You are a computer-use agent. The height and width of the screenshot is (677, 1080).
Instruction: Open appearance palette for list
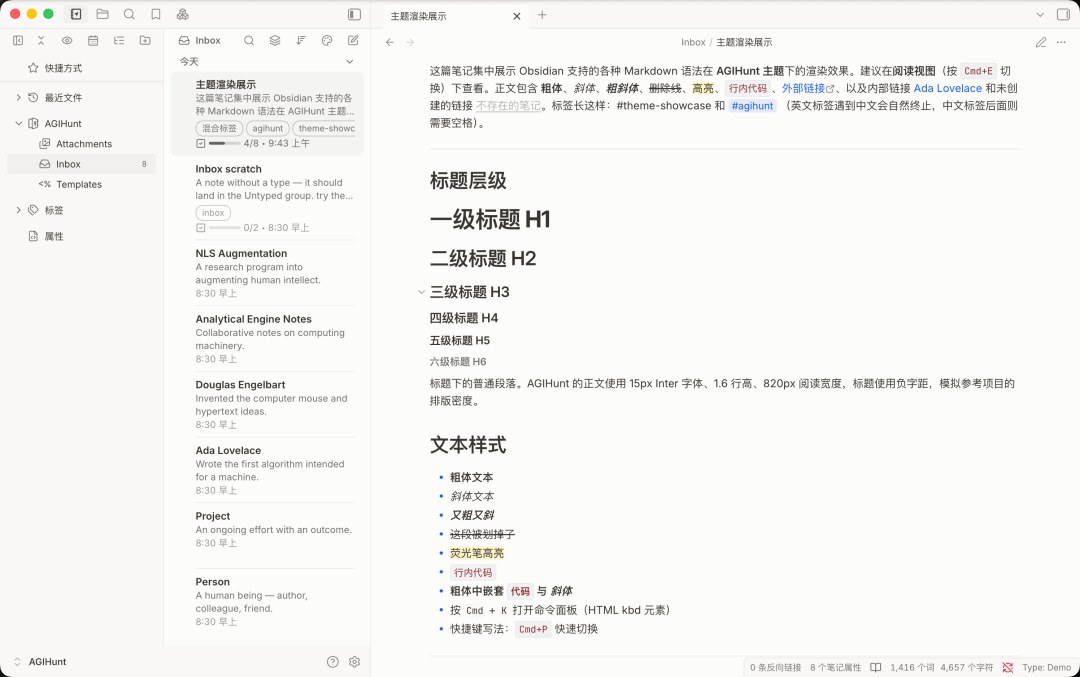click(327, 41)
